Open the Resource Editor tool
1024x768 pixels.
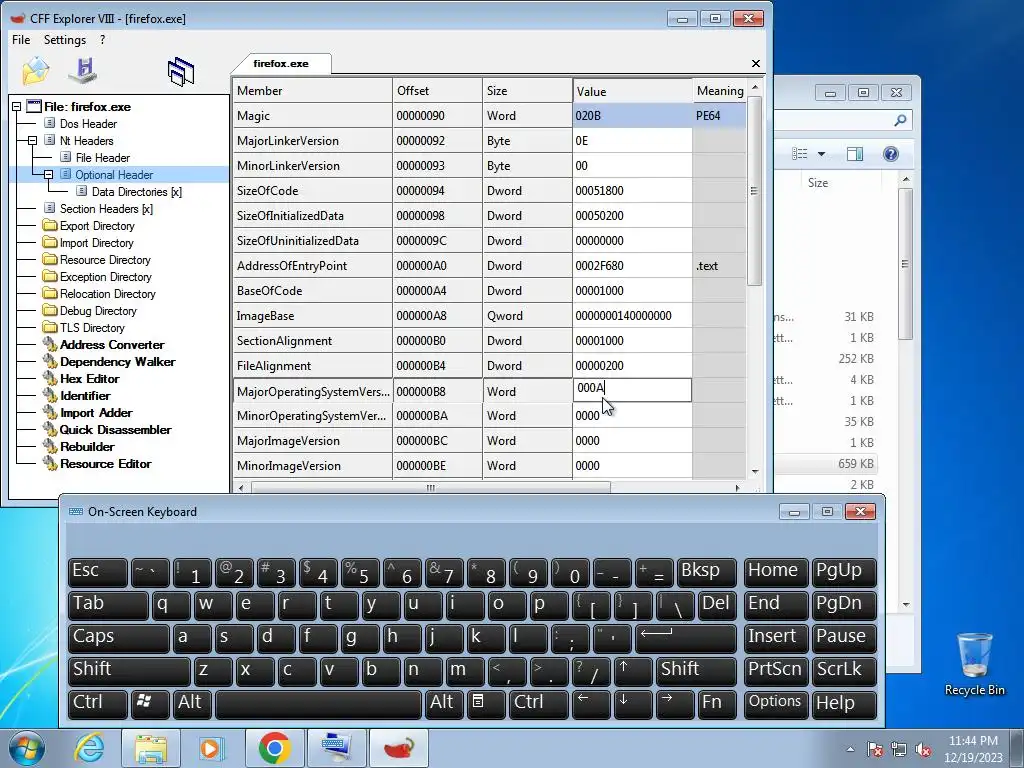pyautogui.click(x=105, y=463)
